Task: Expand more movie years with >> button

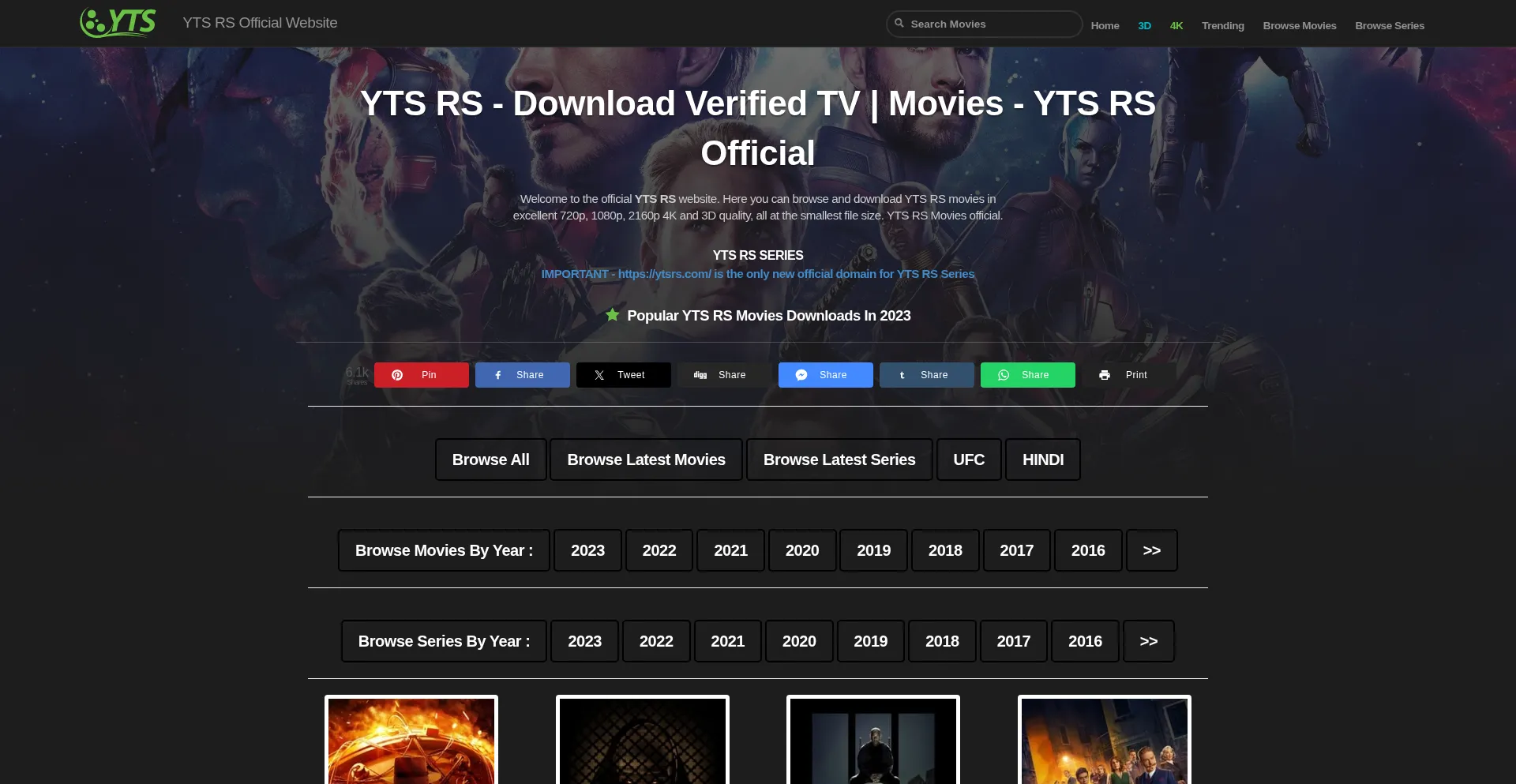Action: [x=1151, y=550]
